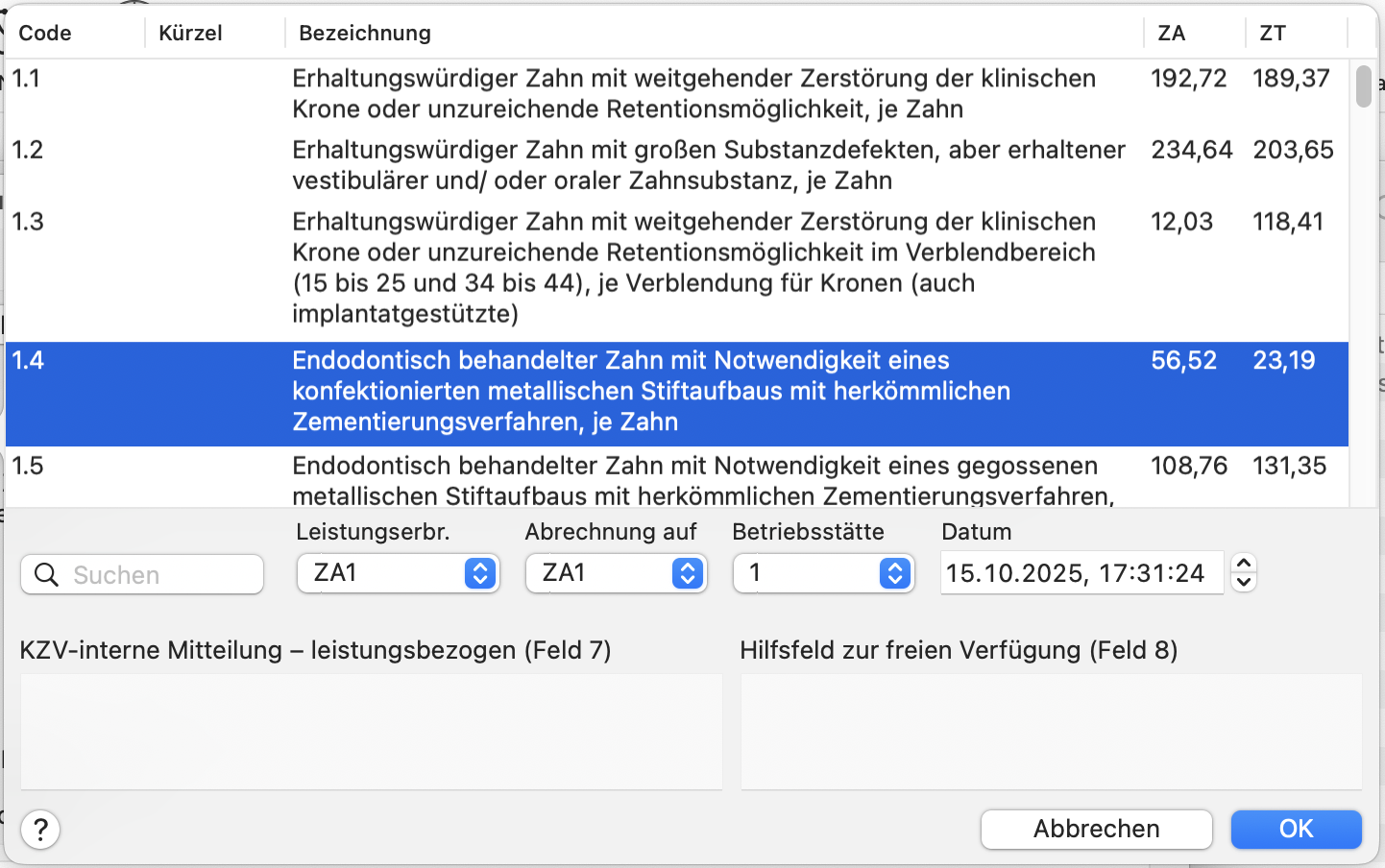Click the ZT column header

(x=1273, y=33)
